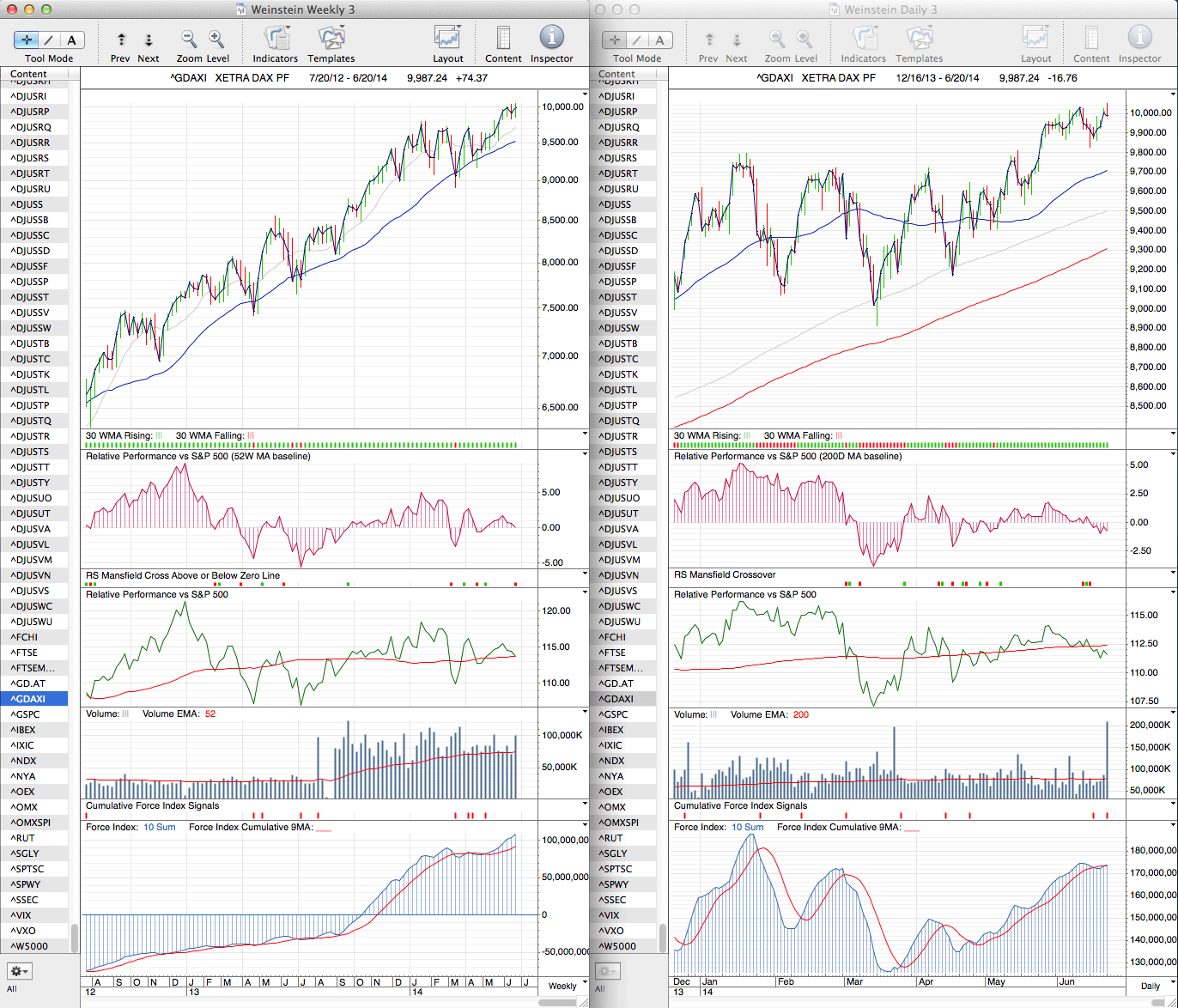The width and height of the screenshot is (1178, 1008).
Task: Toggle the Content panel icon in Weekly toolbar
Action: point(503,39)
